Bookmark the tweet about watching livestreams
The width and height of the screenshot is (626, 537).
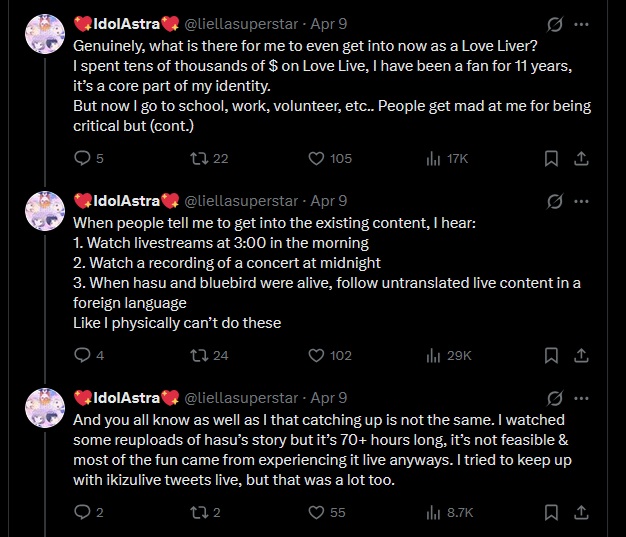coord(551,355)
